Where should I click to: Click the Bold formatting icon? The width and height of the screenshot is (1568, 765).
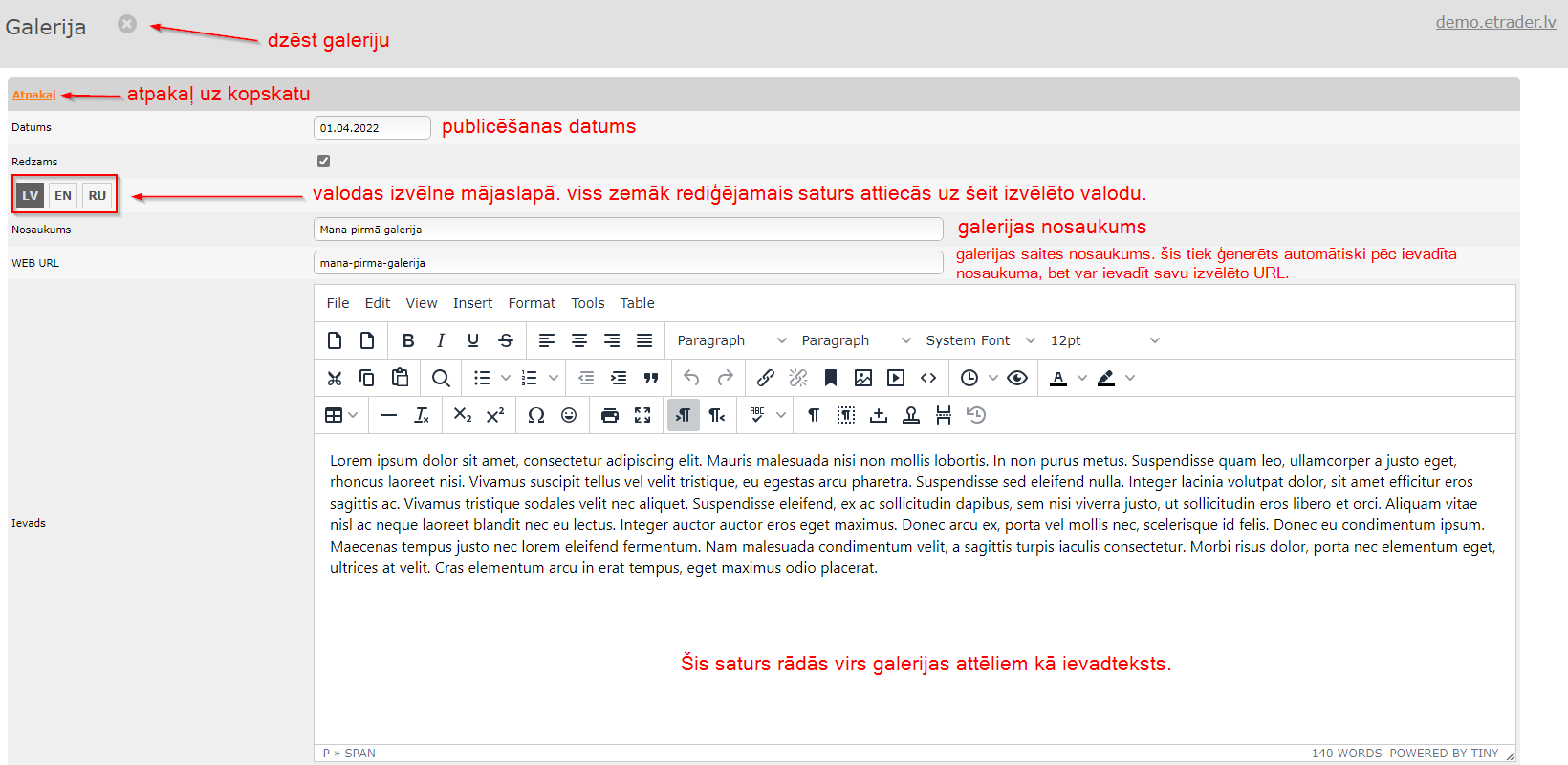(x=408, y=340)
